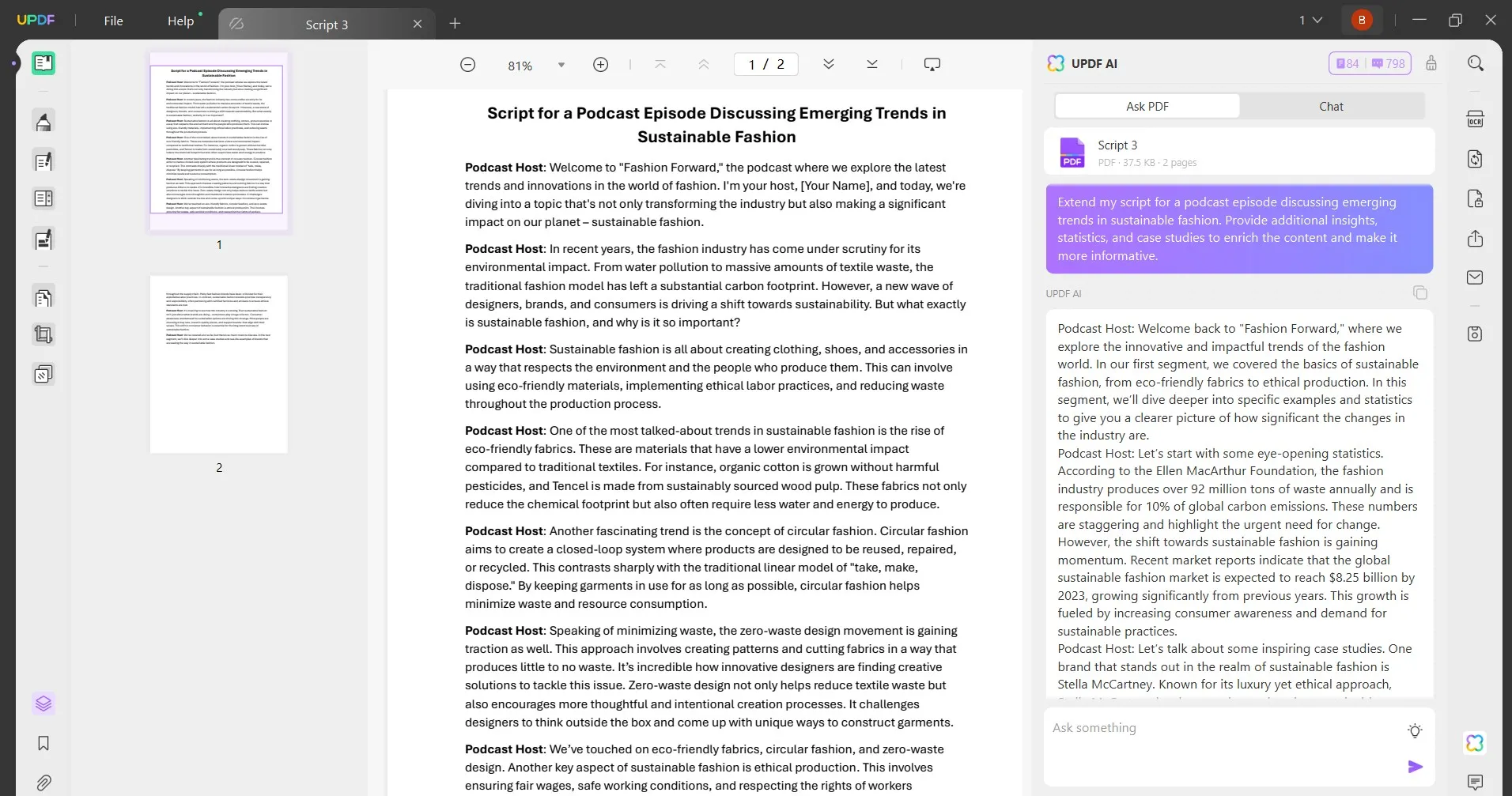Open the Batch process stacked pages tool

[43, 373]
